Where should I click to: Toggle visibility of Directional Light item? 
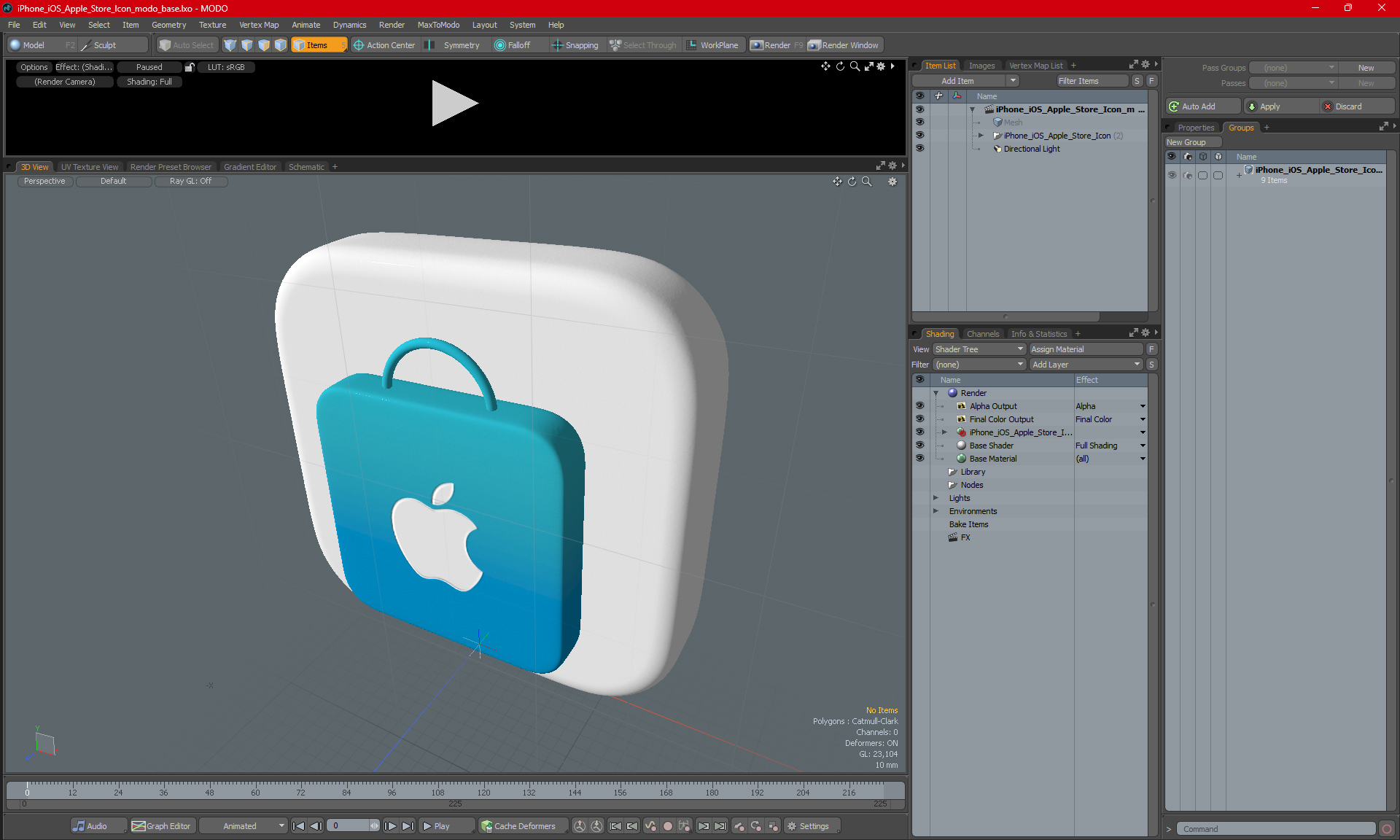[x=919, y=148]
